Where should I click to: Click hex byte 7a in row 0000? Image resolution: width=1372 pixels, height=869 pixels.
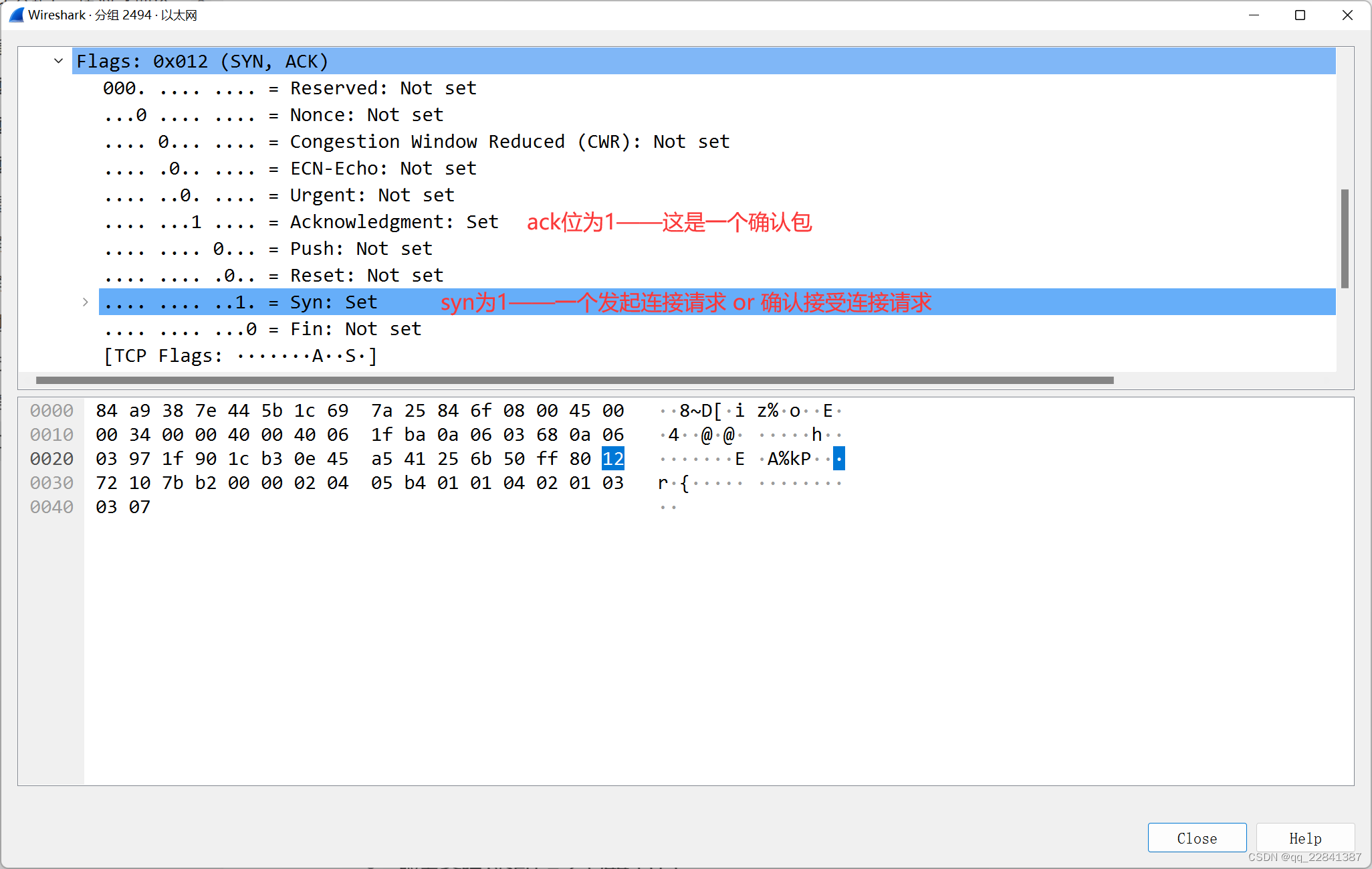point(382,411)
